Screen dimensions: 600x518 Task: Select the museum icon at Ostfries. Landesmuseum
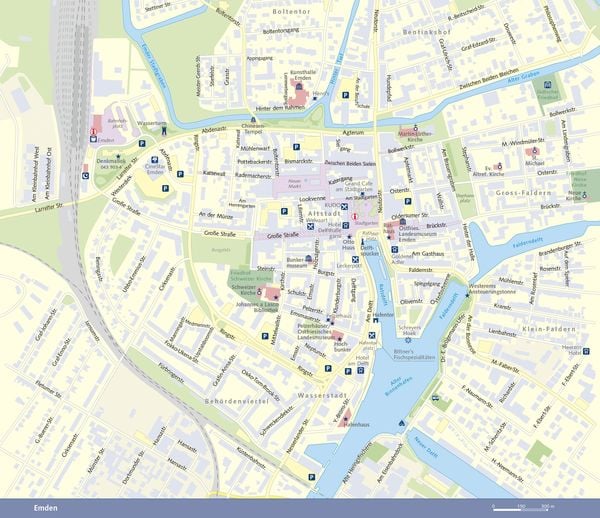403,222
